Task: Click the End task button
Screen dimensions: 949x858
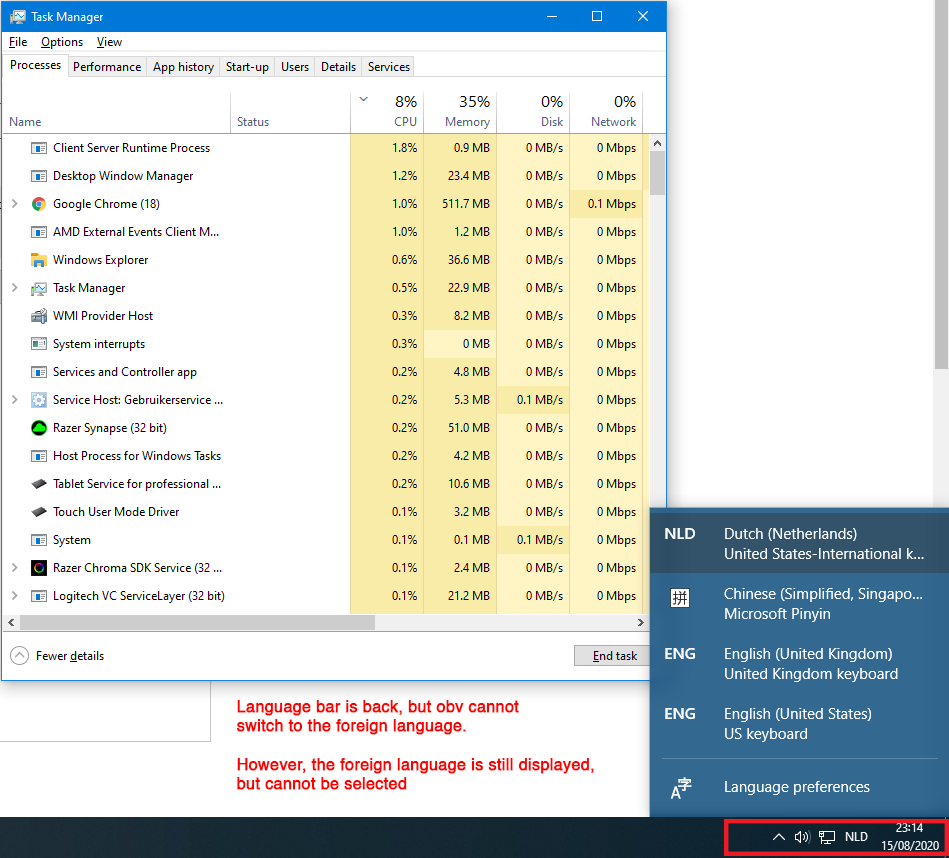Action: coord(612,656)
